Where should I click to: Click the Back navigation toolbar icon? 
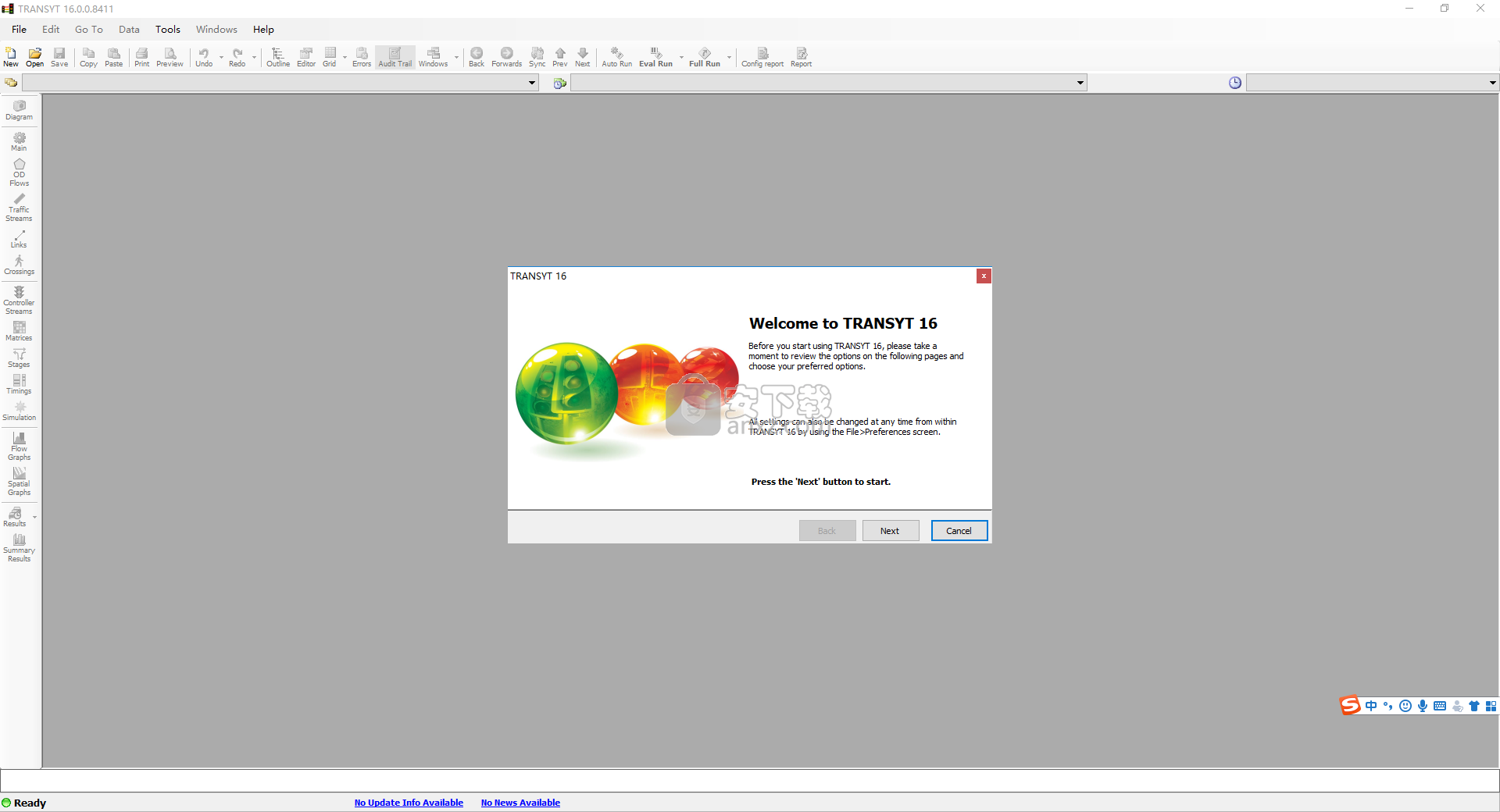477,57
